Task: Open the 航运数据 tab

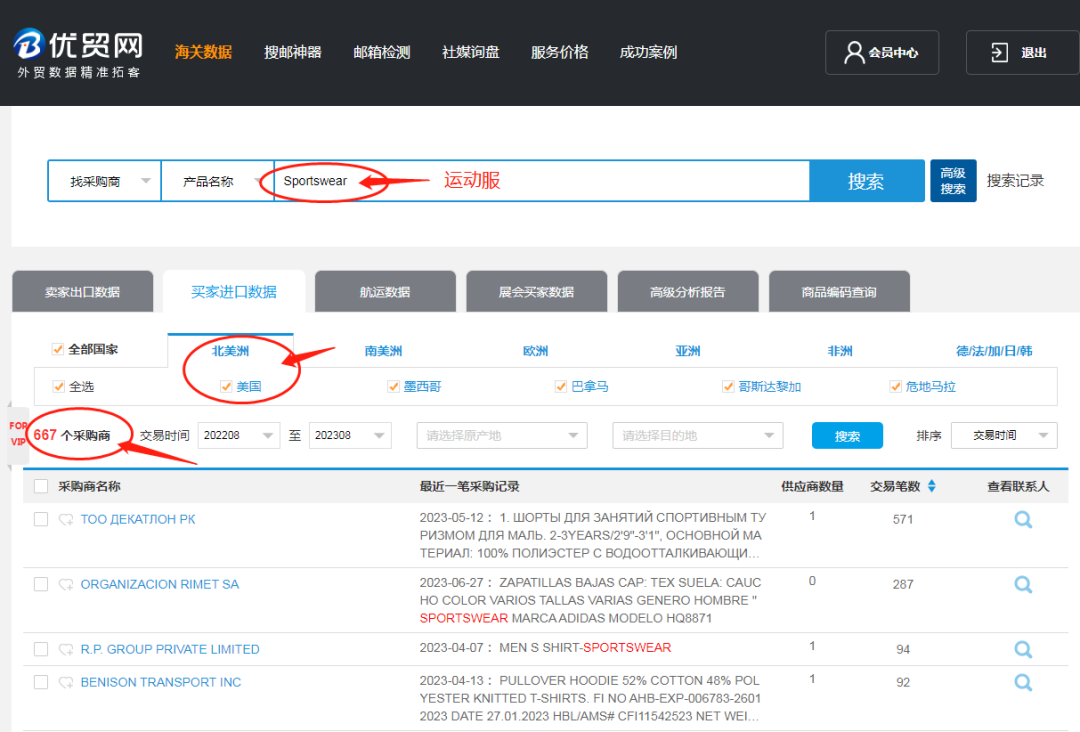Action: (x=385, y=292)
